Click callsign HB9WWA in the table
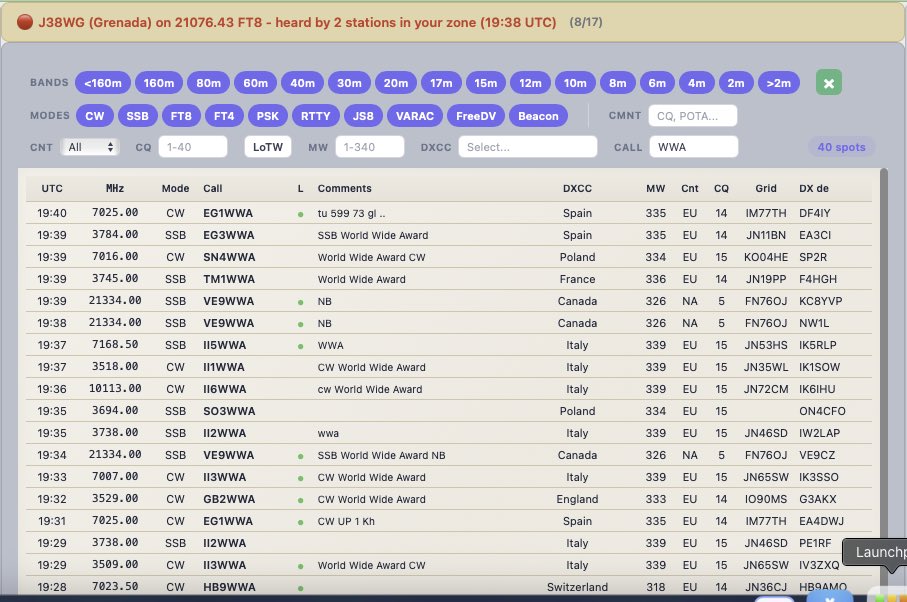This screenshot has width=907, height=602. (229, 587)
